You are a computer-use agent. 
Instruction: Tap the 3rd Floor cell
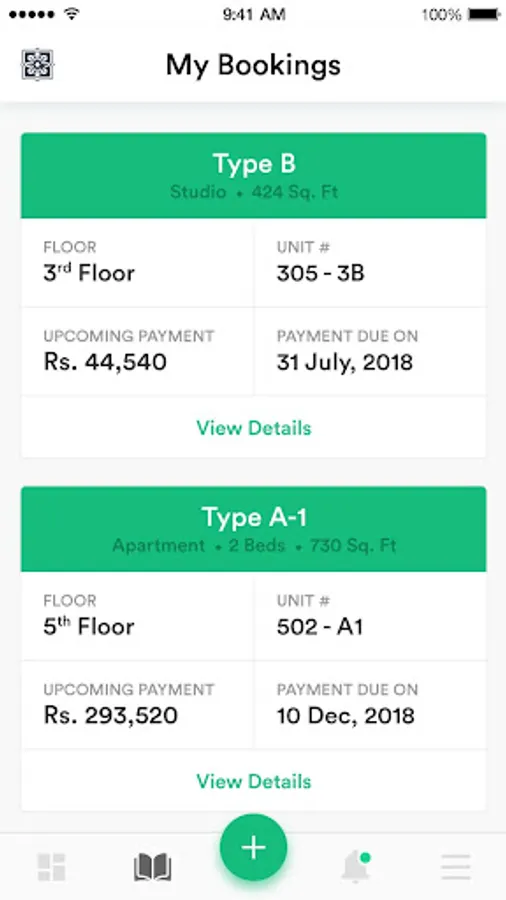pos(137,263)
